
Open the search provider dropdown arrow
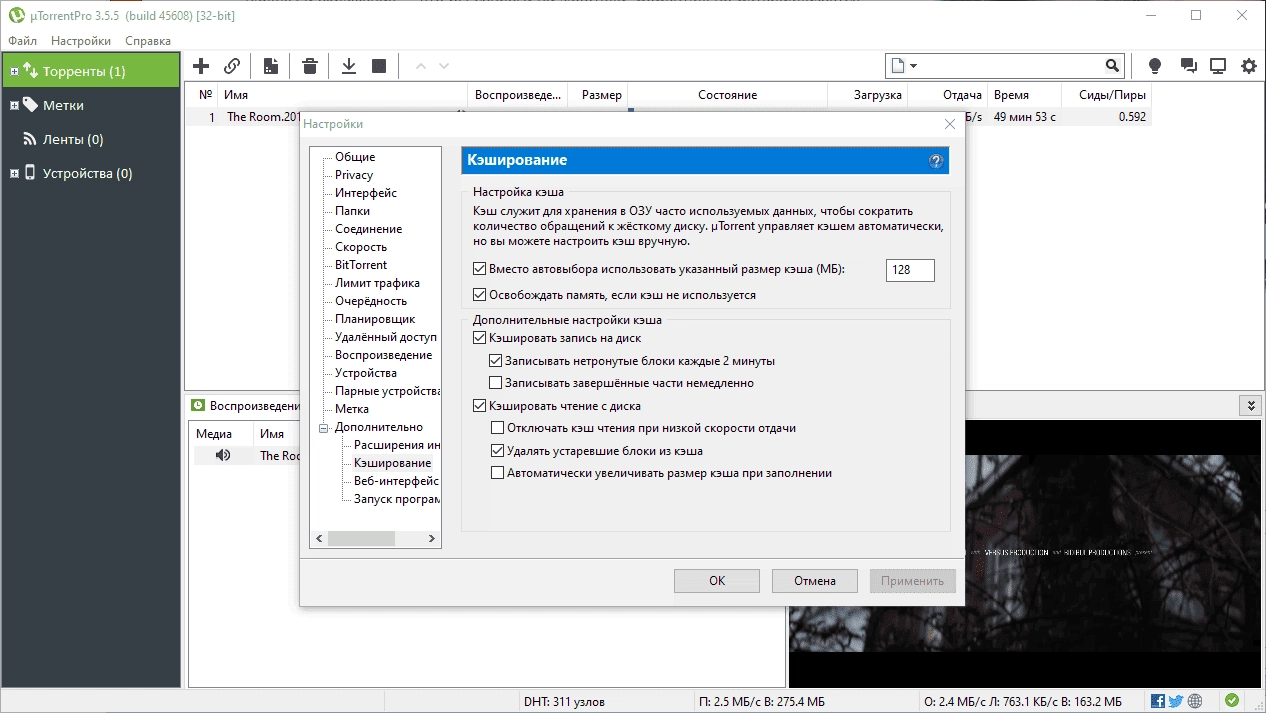pyautogui.click(x=913, y=66)
